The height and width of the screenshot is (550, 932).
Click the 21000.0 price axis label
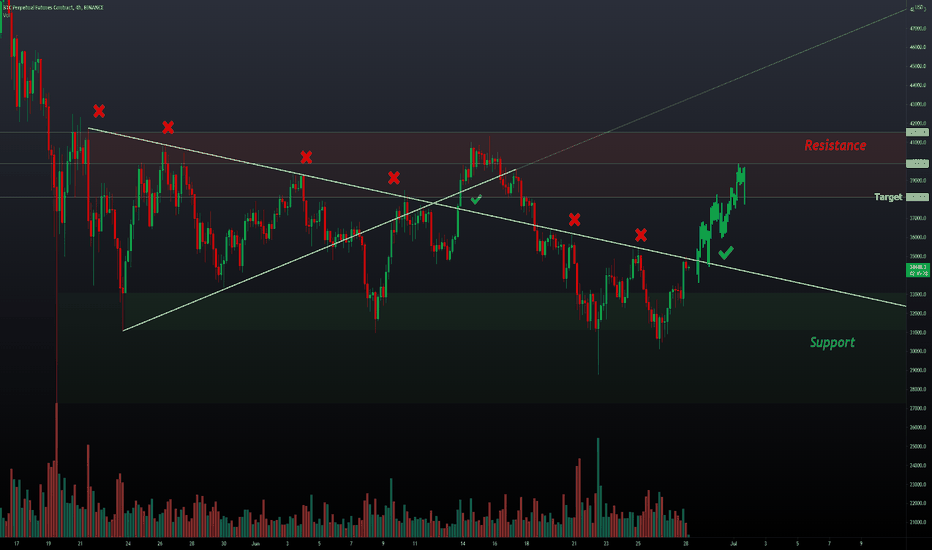click(x=918, y=522)
